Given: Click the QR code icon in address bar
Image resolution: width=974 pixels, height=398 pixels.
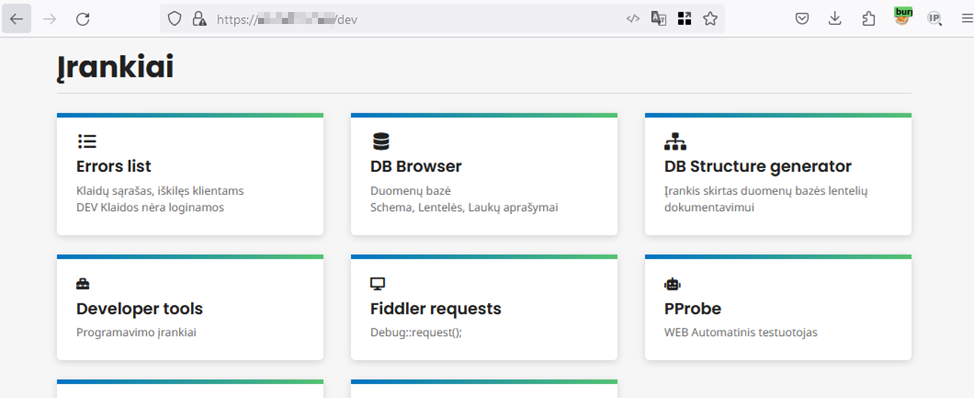Looking at the screenshot, I should (685, 19).
